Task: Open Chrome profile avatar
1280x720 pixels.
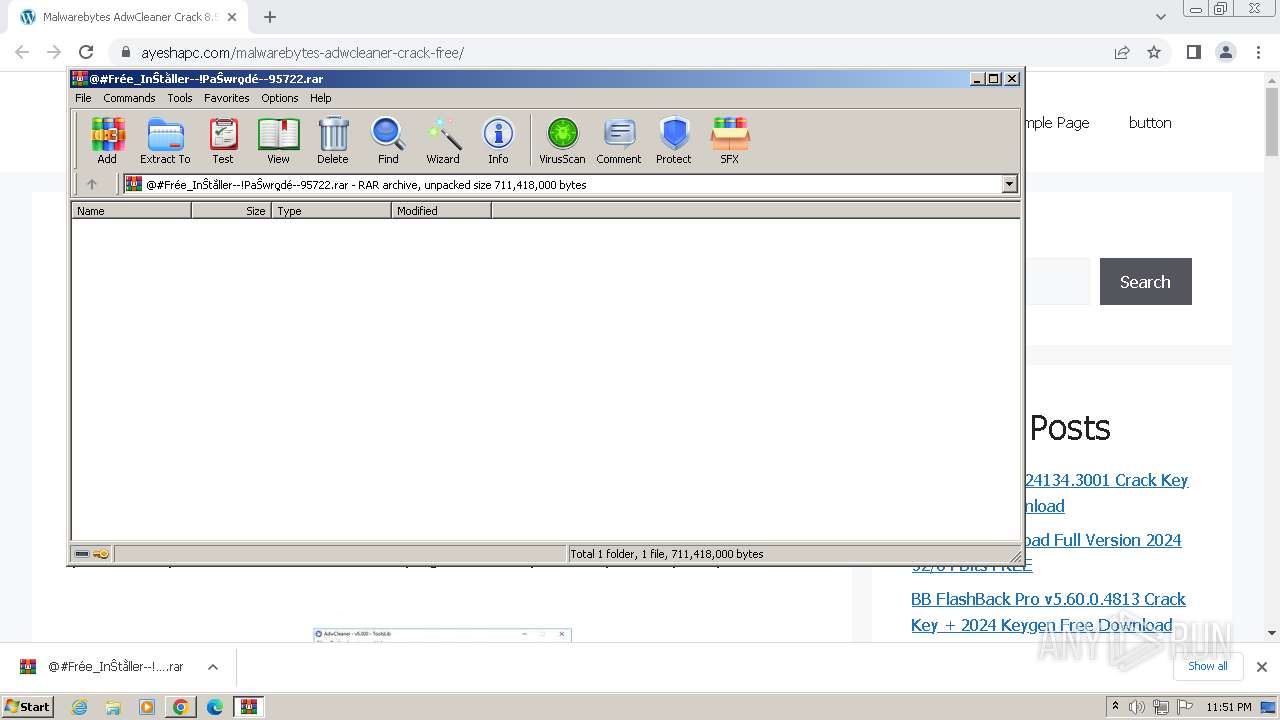Action: [x=1226, y=52]
